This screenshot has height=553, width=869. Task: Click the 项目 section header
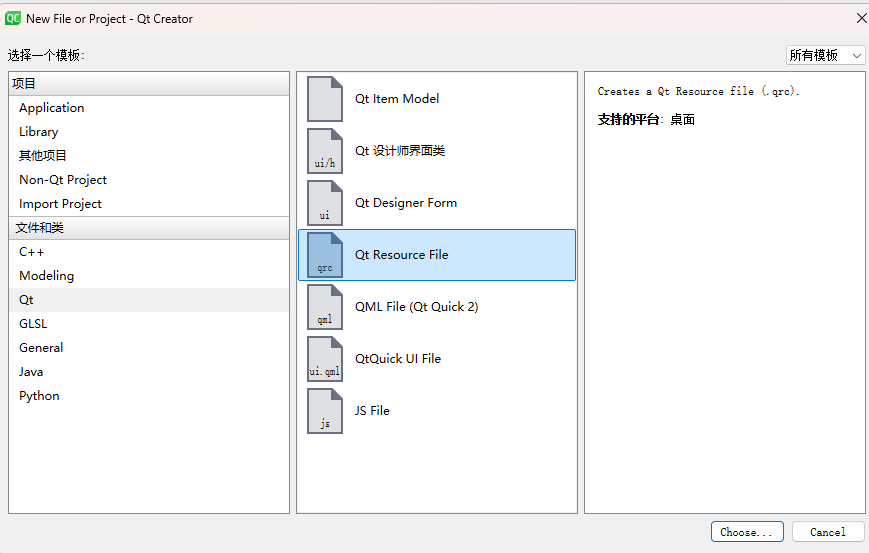pyautogui.click(x=149, y=84)
